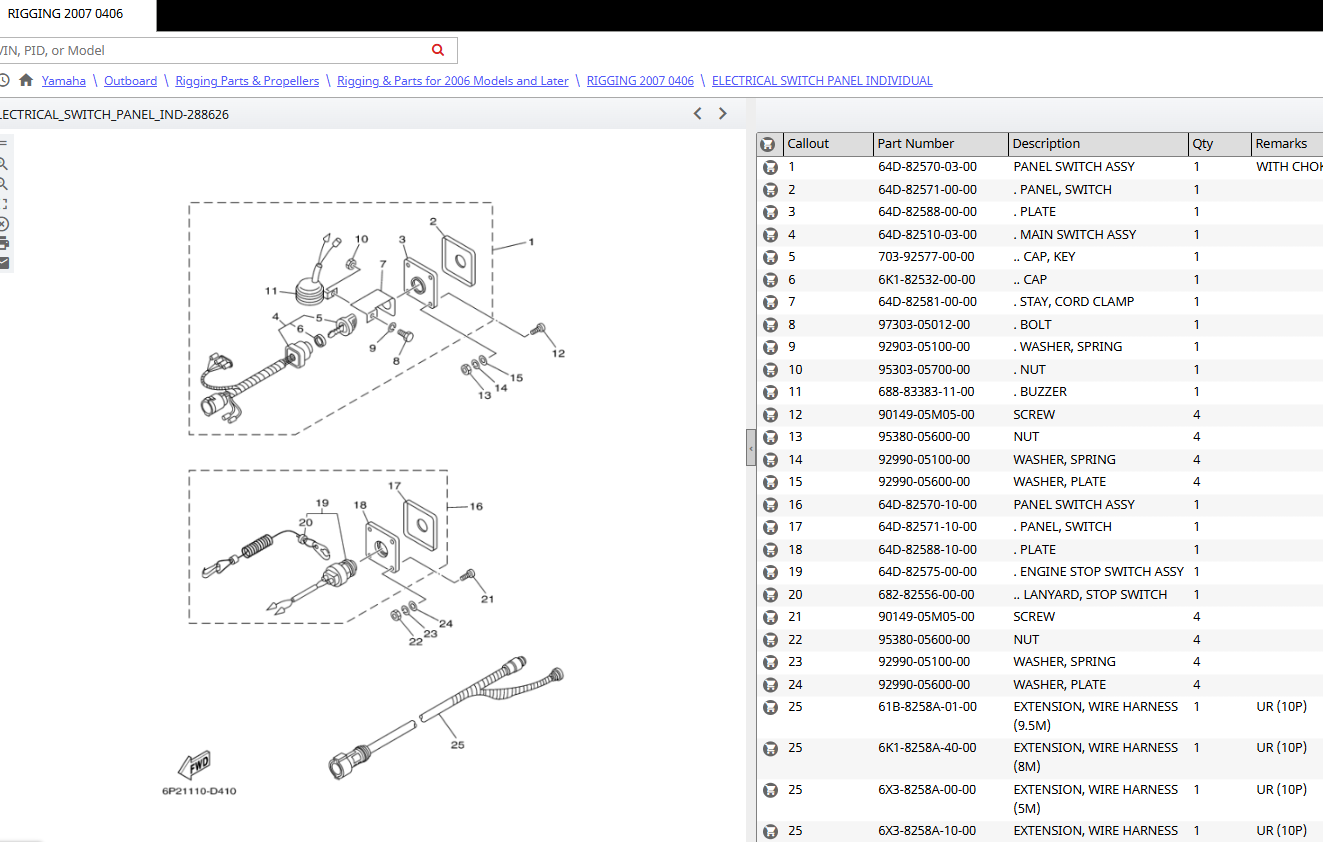1323x842 pixels.
Task: Go to next diagram with right arrow
Action: (x=723, y=114)
